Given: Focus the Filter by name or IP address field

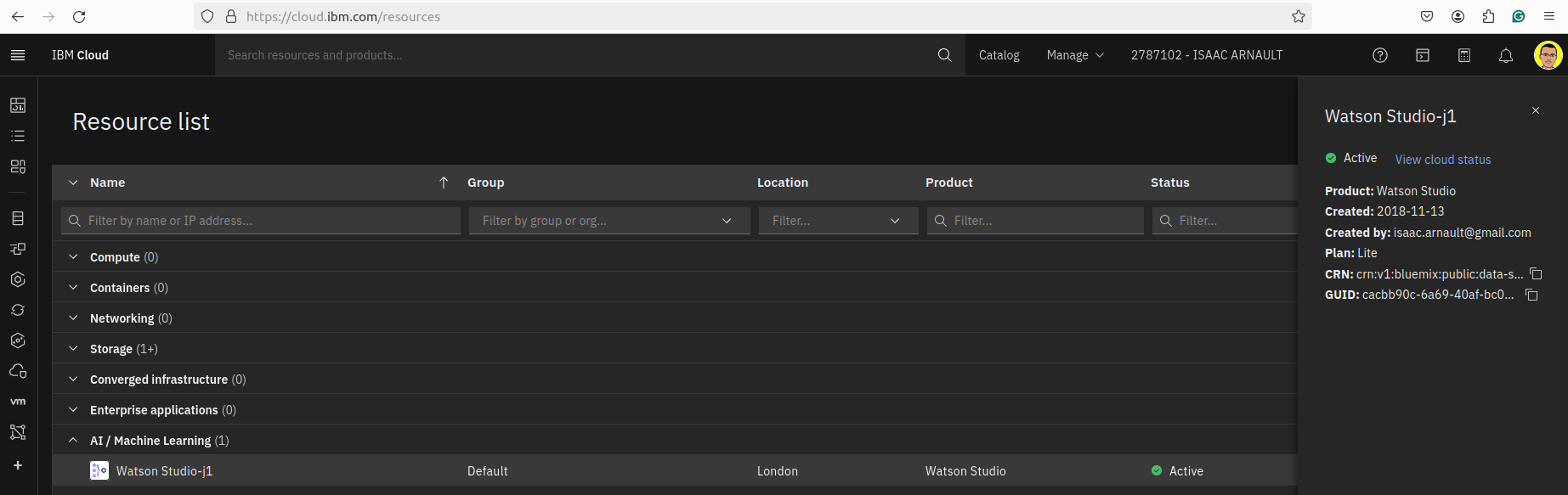Looking at the screenshot, I should point(261,221).
